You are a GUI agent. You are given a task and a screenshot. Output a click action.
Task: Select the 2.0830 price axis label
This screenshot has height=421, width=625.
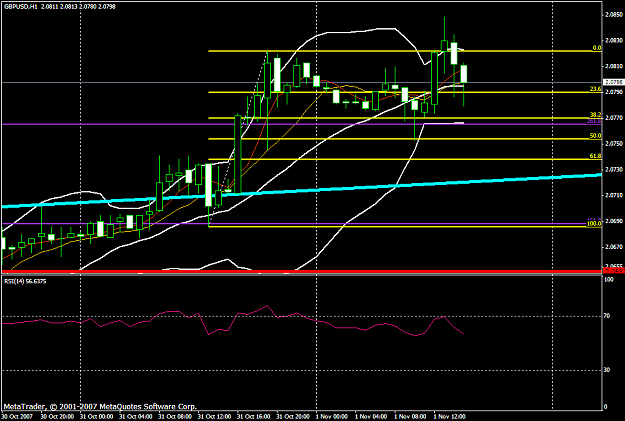(x=614, y=40)
